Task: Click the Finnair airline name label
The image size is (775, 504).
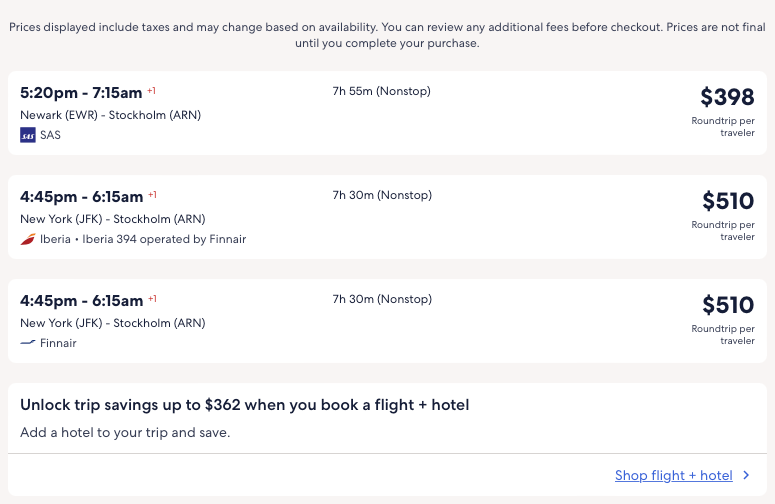Action: [58, 343]
